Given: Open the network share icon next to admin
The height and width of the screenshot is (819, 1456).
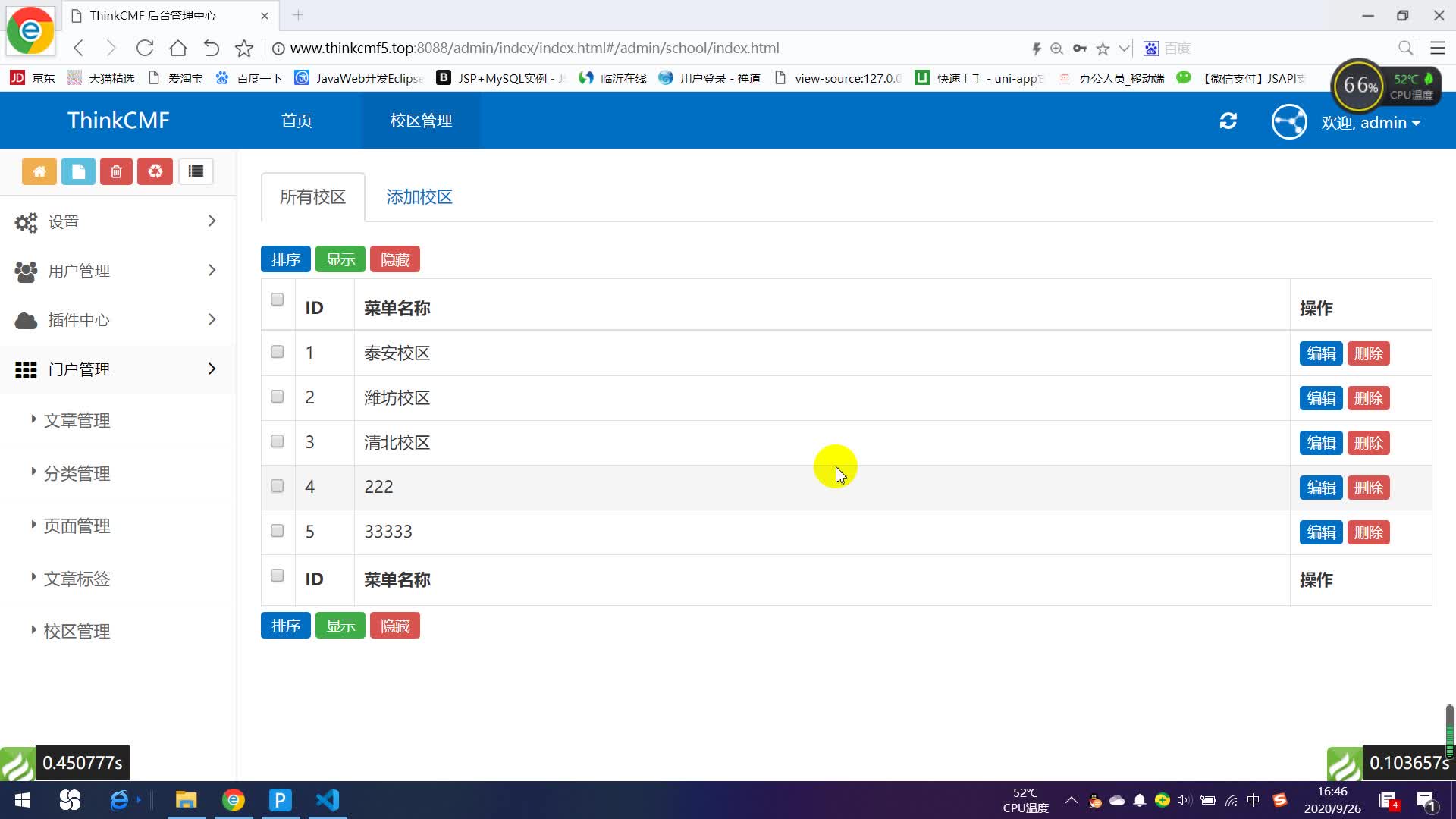Looking at the screenshot, I should (x=1289, y=122).
